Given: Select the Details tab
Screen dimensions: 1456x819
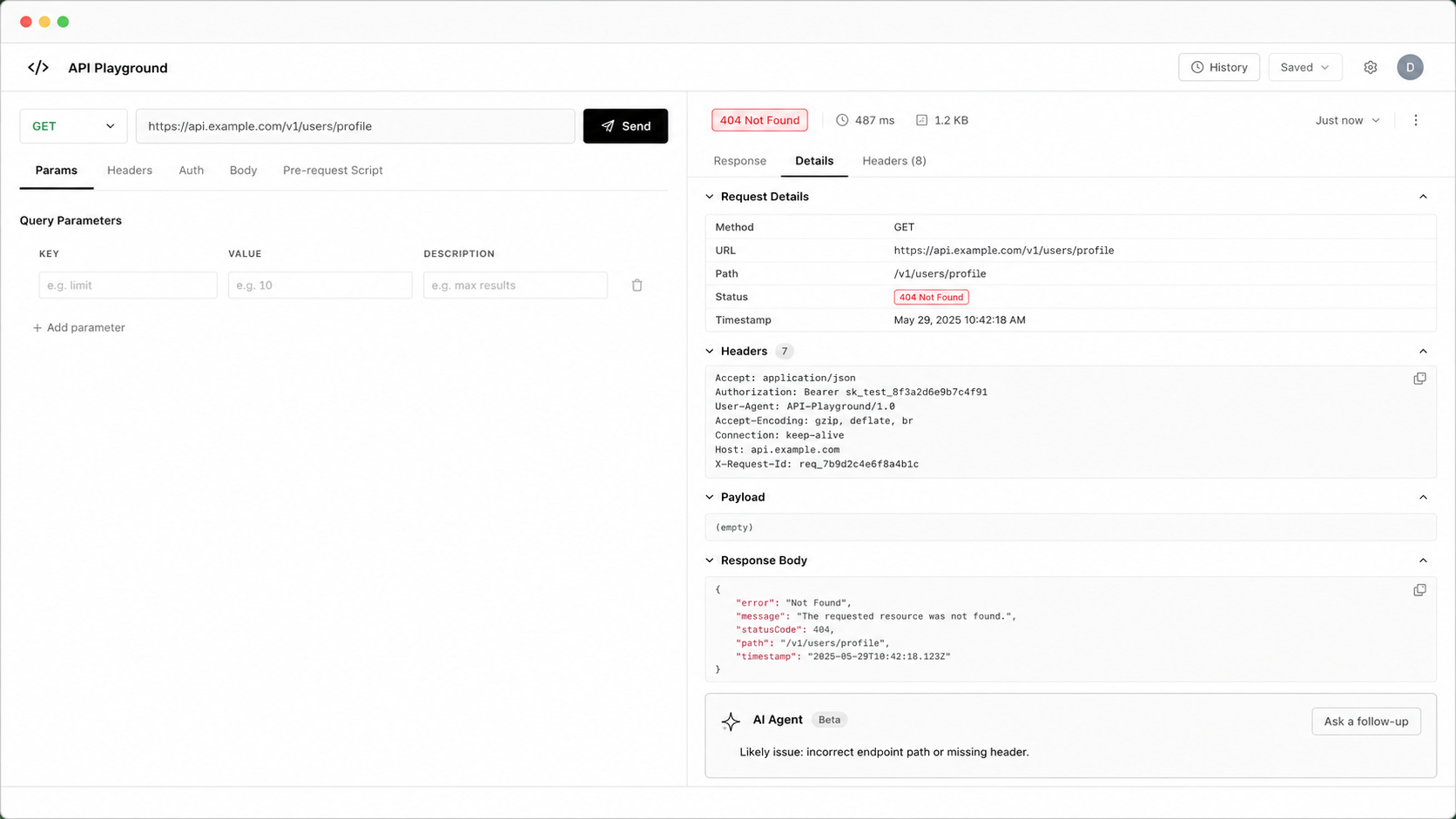Looking at the screenshot, I should [814, 161].
